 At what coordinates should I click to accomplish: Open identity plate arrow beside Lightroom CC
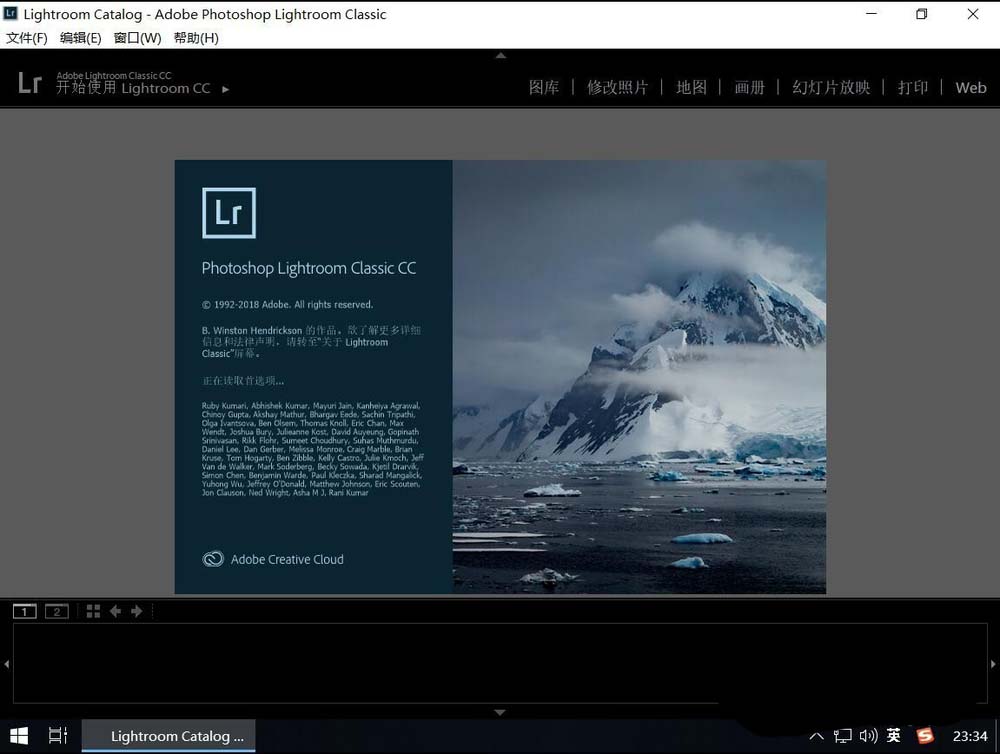pyautogui.click(x=225, y=89)
